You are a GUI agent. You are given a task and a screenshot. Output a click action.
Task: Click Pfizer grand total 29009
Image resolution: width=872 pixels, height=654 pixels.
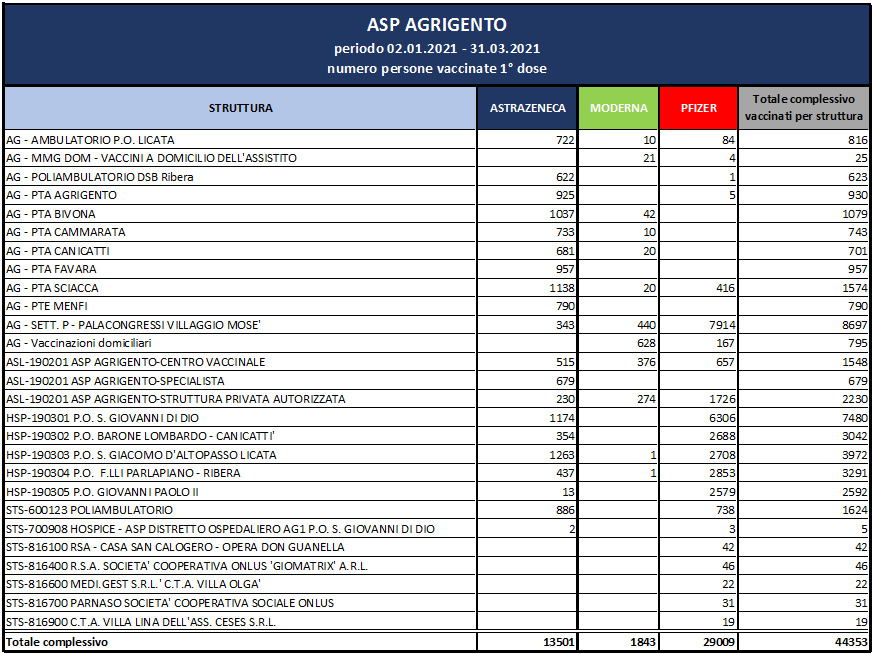(x=721, y=642)
